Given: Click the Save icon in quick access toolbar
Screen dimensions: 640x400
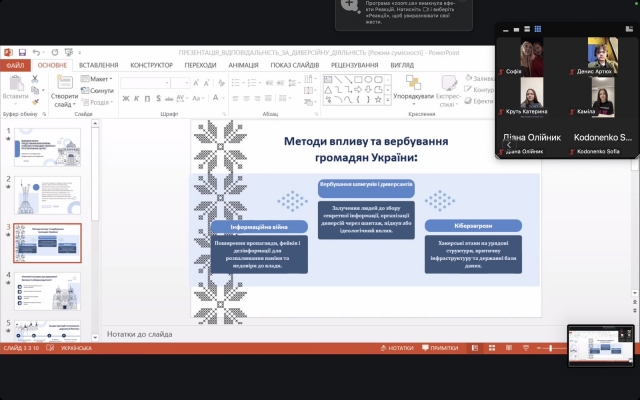Looking at the screenshot, I should click(23, 52).
